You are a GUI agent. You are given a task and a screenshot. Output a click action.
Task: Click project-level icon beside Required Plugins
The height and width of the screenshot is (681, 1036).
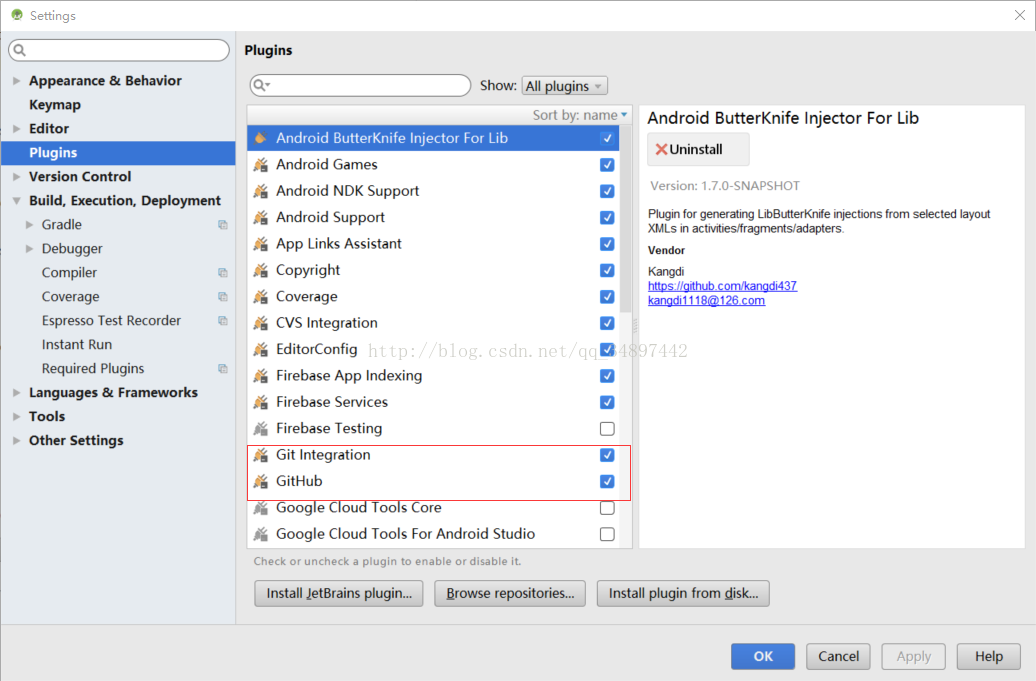point(223,369)
